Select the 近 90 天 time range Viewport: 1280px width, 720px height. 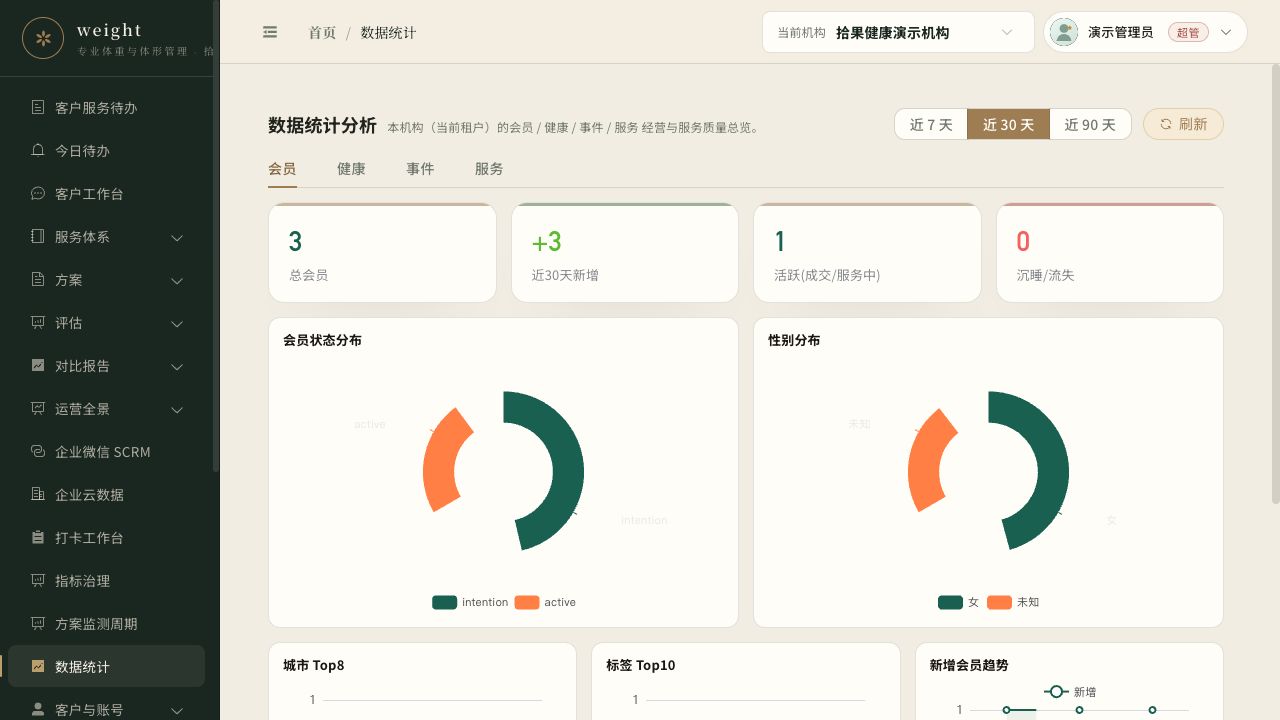(1090, 124)
